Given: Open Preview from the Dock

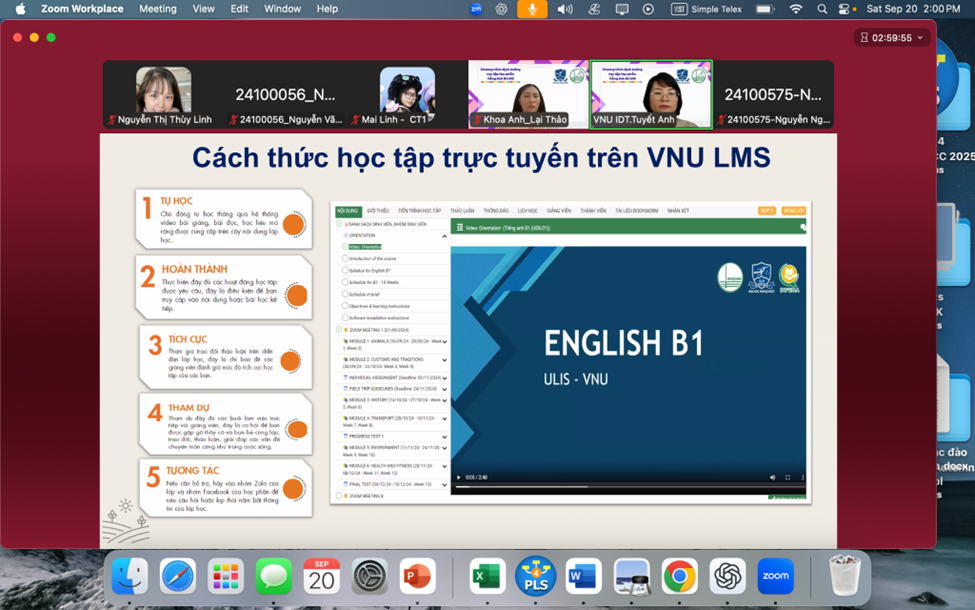Looking at the screenshot, I should (631, 576).
